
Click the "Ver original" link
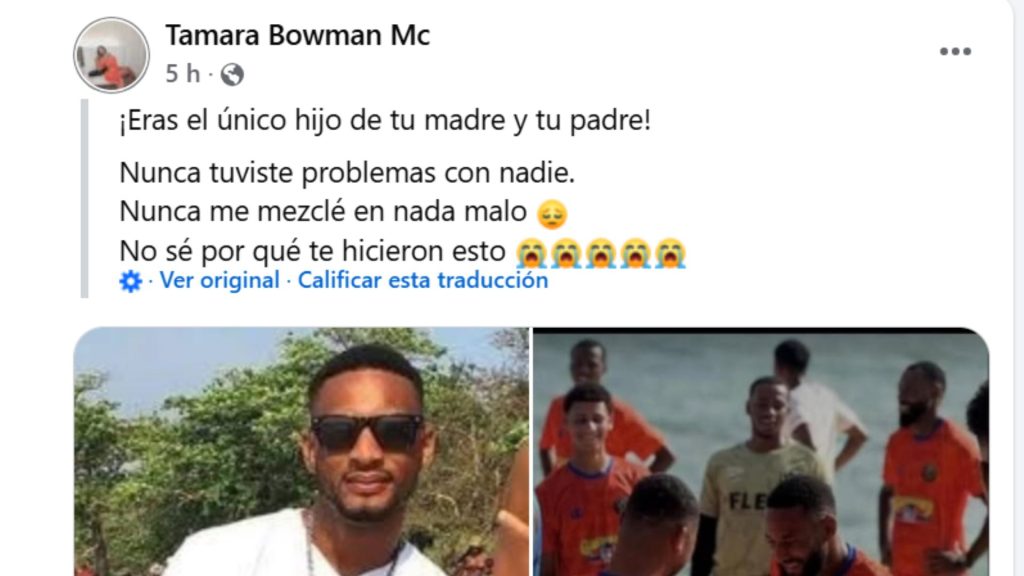[x=219, y=280]
